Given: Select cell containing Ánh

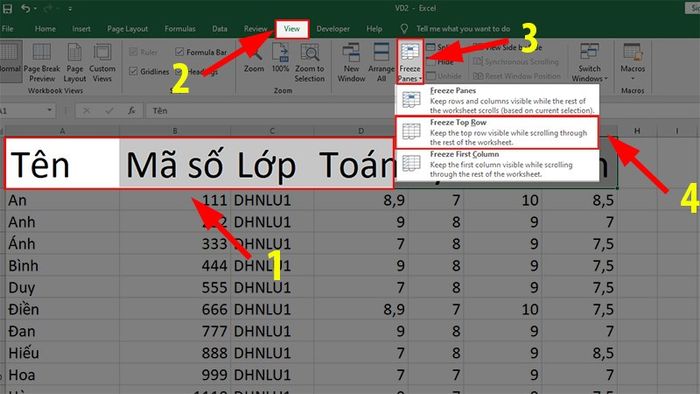Looking at the screenshot, I should (x=62, y=244).
